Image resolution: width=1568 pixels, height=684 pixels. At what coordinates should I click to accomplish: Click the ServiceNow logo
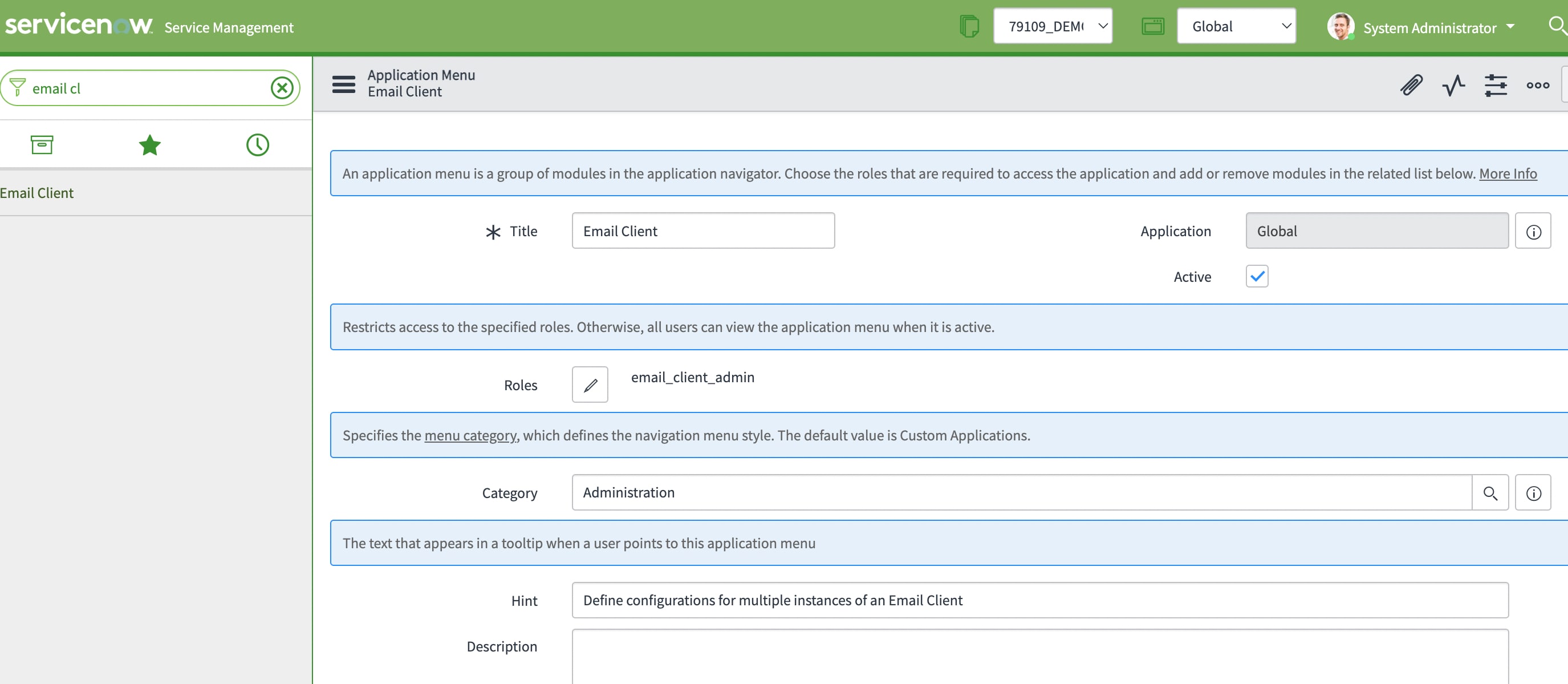79,25
